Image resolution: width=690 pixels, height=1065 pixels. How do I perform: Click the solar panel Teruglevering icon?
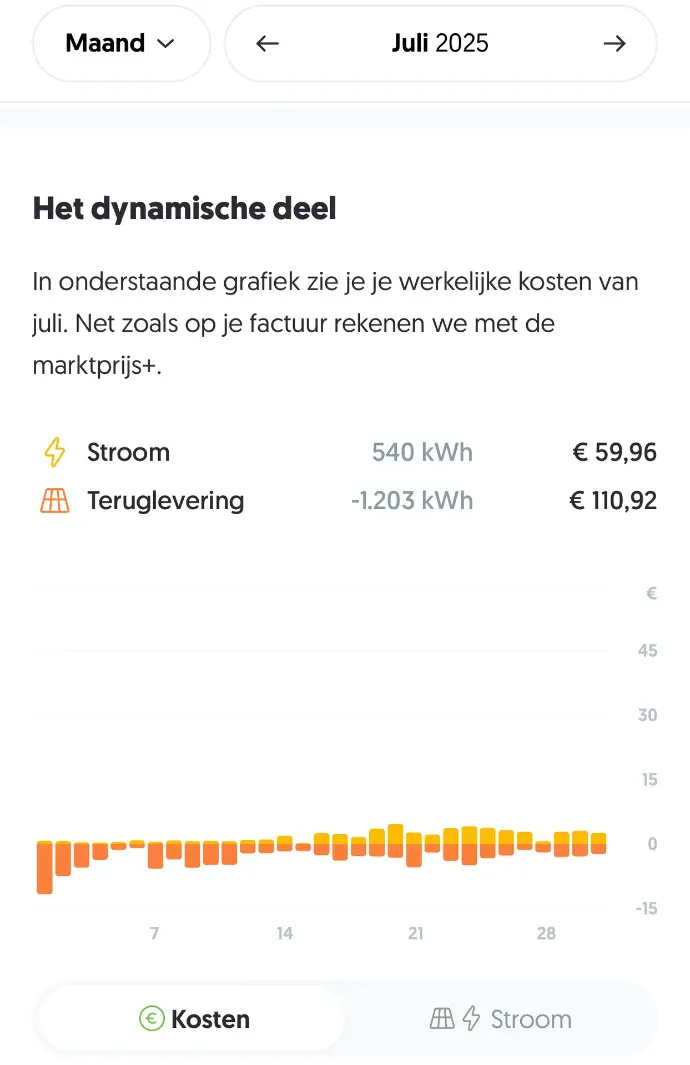click(55, 501)
